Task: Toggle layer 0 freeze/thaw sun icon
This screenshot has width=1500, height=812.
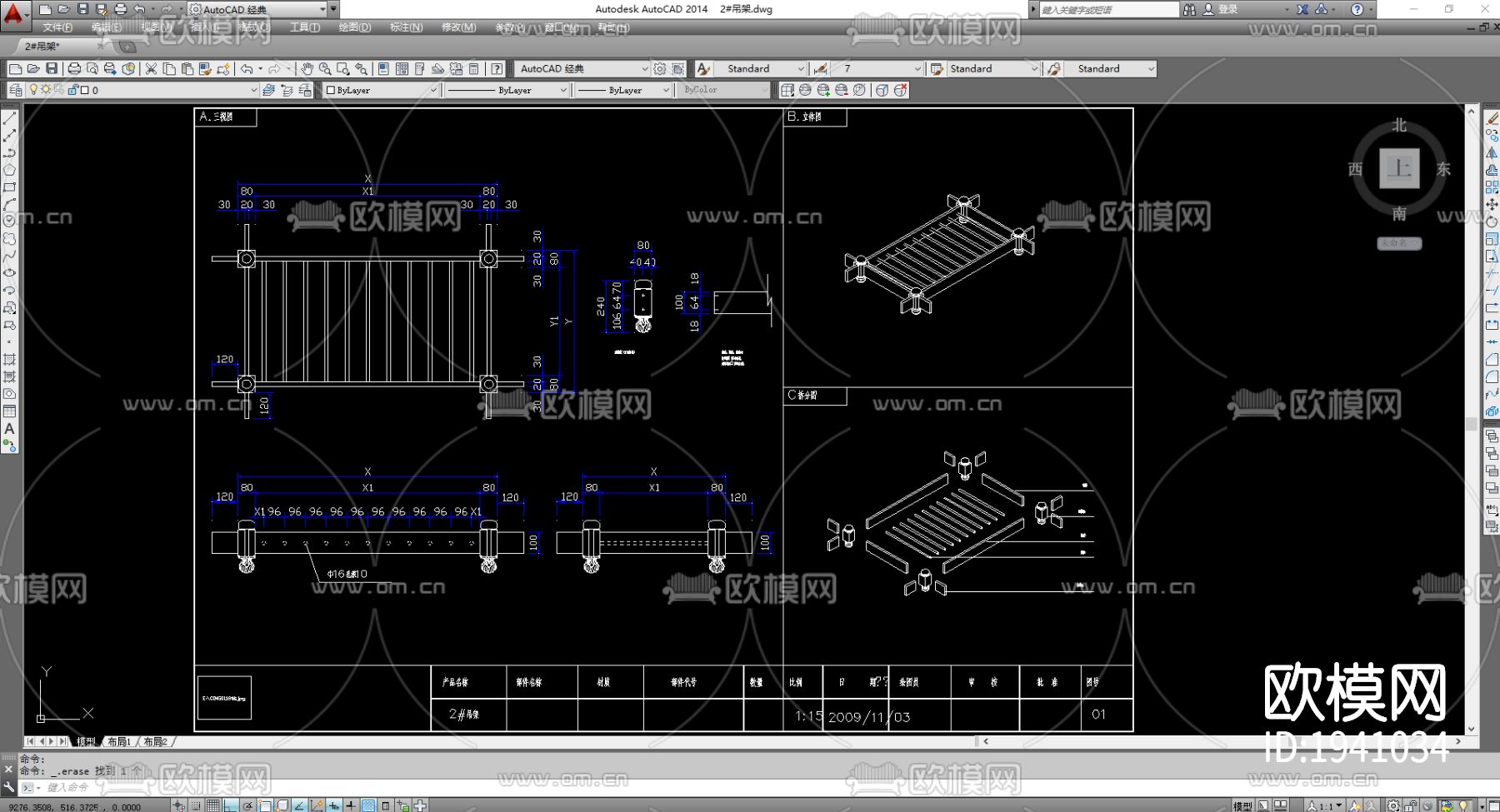Action: [x=46, y=90]
